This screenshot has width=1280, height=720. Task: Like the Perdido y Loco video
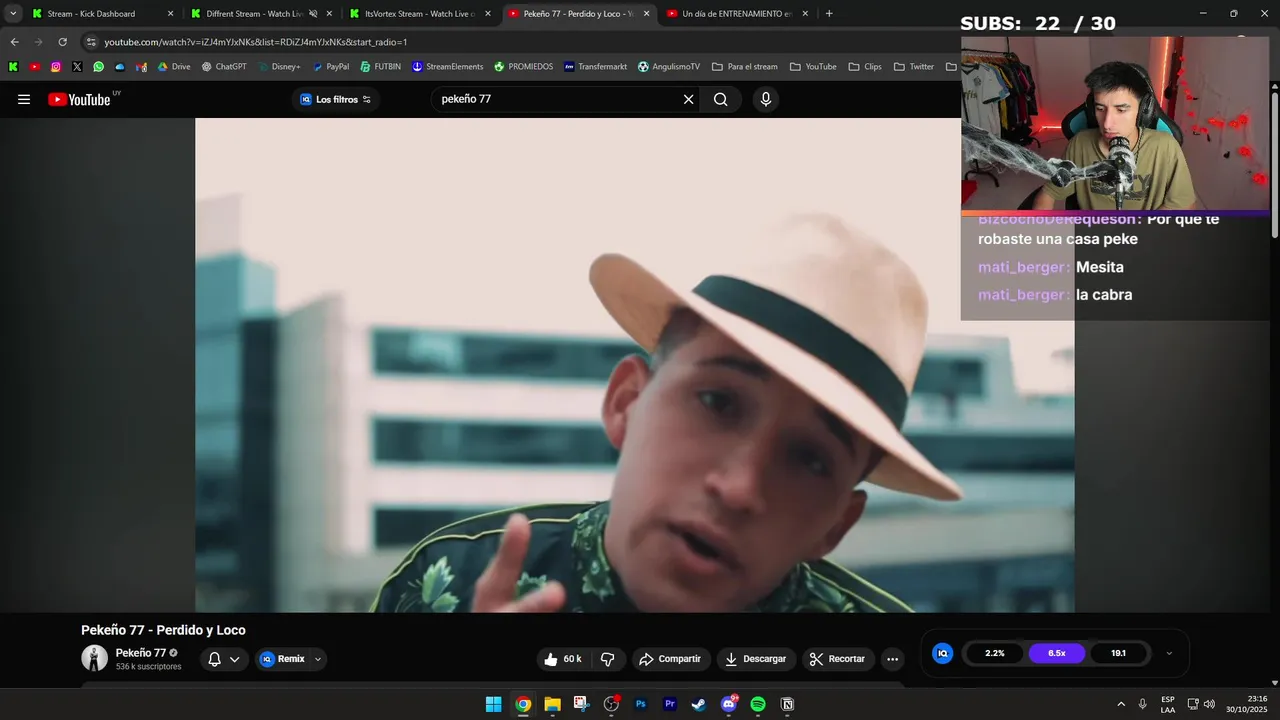pyautogui.click(x=562, y=659)
